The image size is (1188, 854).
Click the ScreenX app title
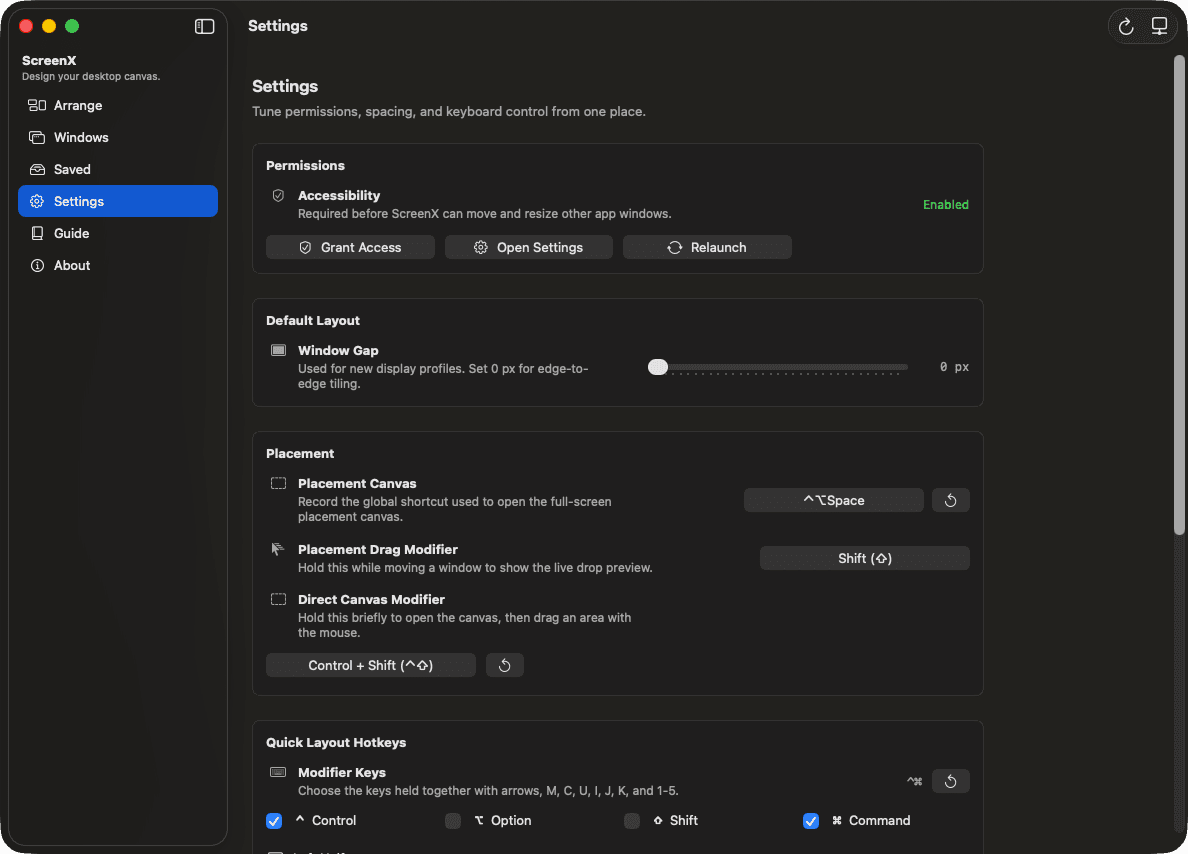[x=49, y=61]
